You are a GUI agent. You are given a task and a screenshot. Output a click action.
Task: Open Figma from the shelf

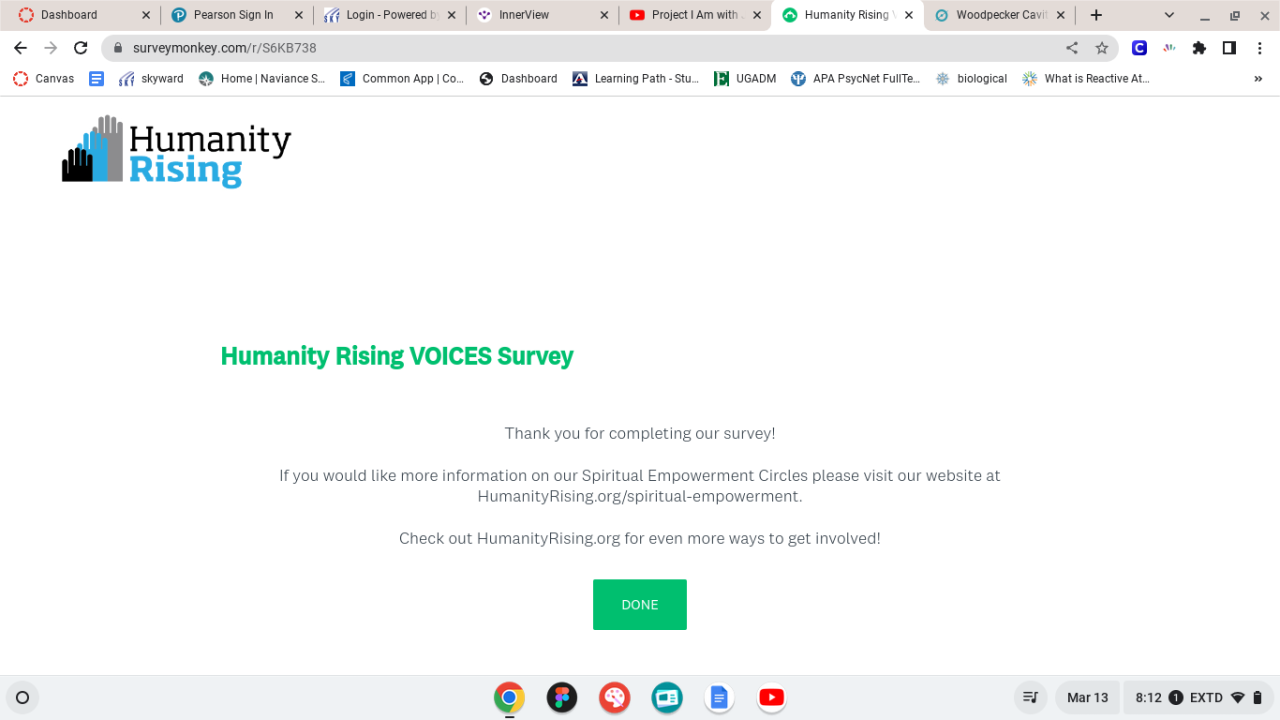pyautogui.click(x=562, y=698)
